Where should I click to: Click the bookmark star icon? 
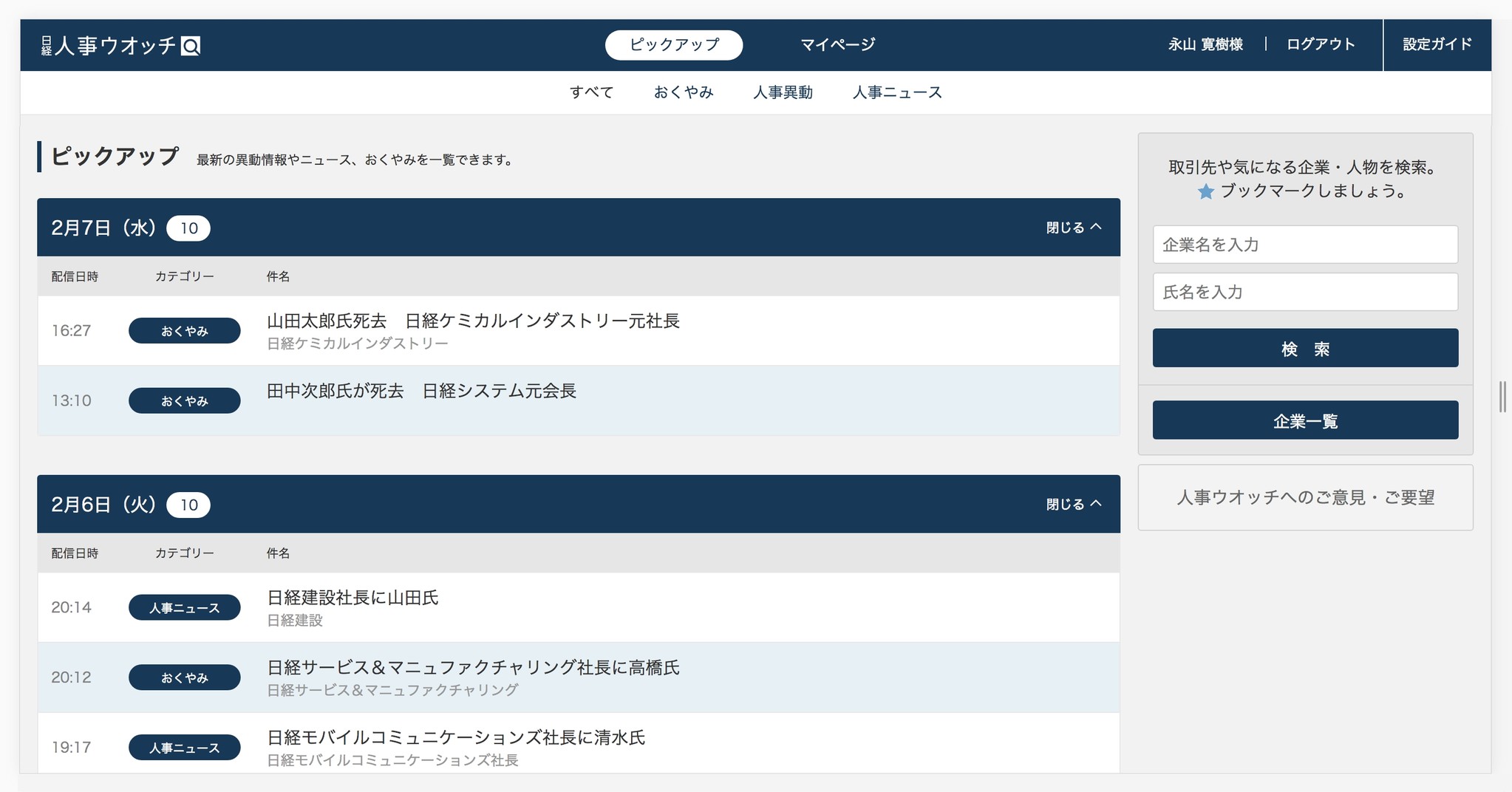tap(1205, 191)
